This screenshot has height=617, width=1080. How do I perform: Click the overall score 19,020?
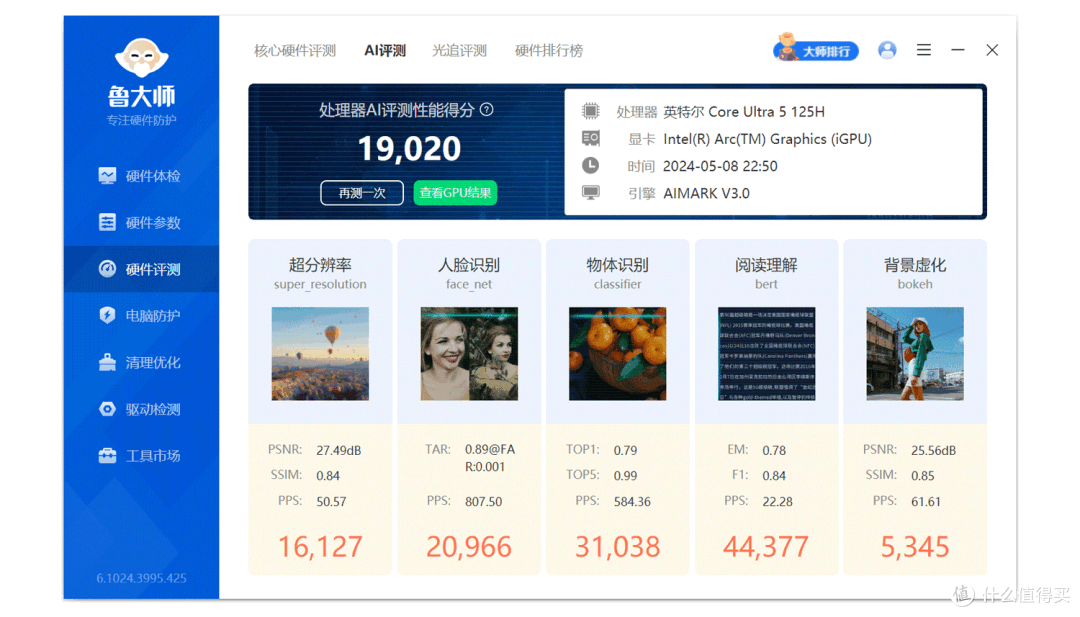[x=409, y=149]
